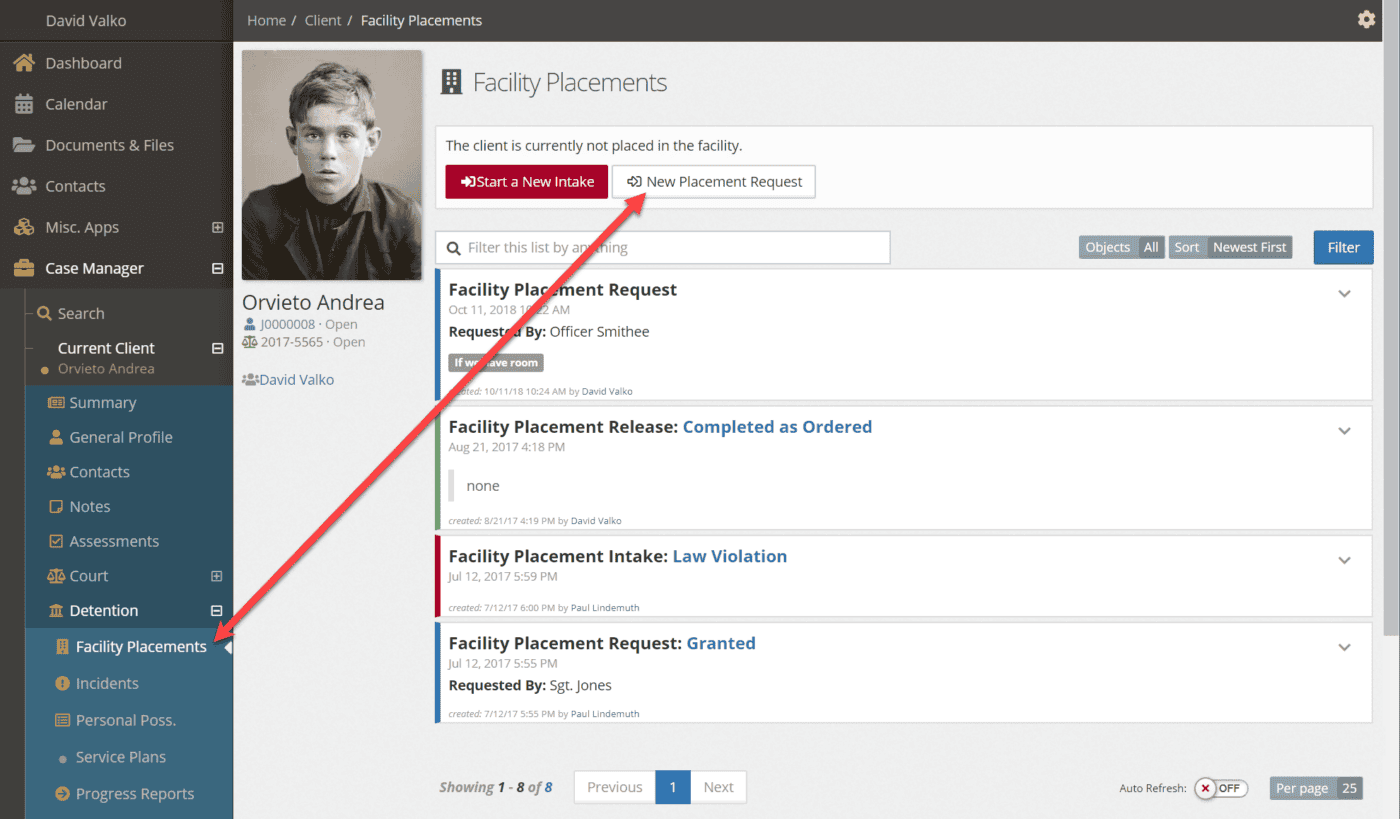Toggle the Auto Refresh switch
This screenshot has width=1400, height=819.
1221,788
